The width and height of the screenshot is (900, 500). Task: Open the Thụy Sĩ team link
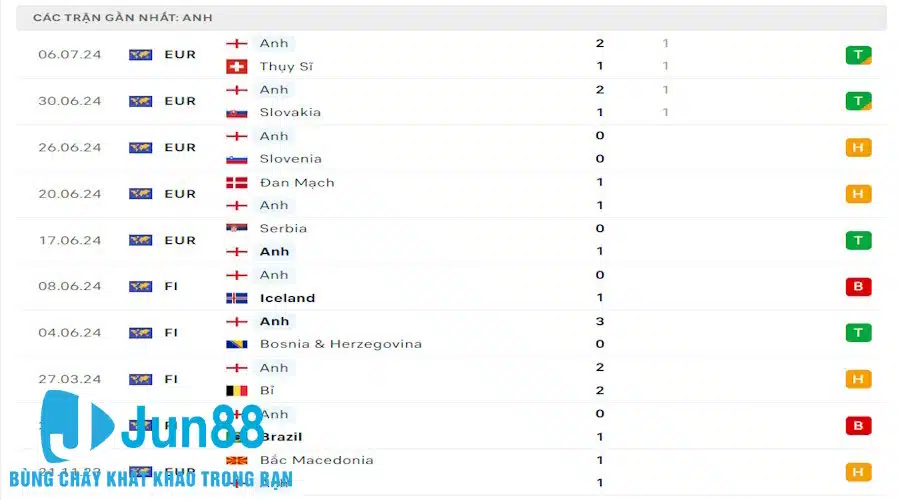(286, 67)
